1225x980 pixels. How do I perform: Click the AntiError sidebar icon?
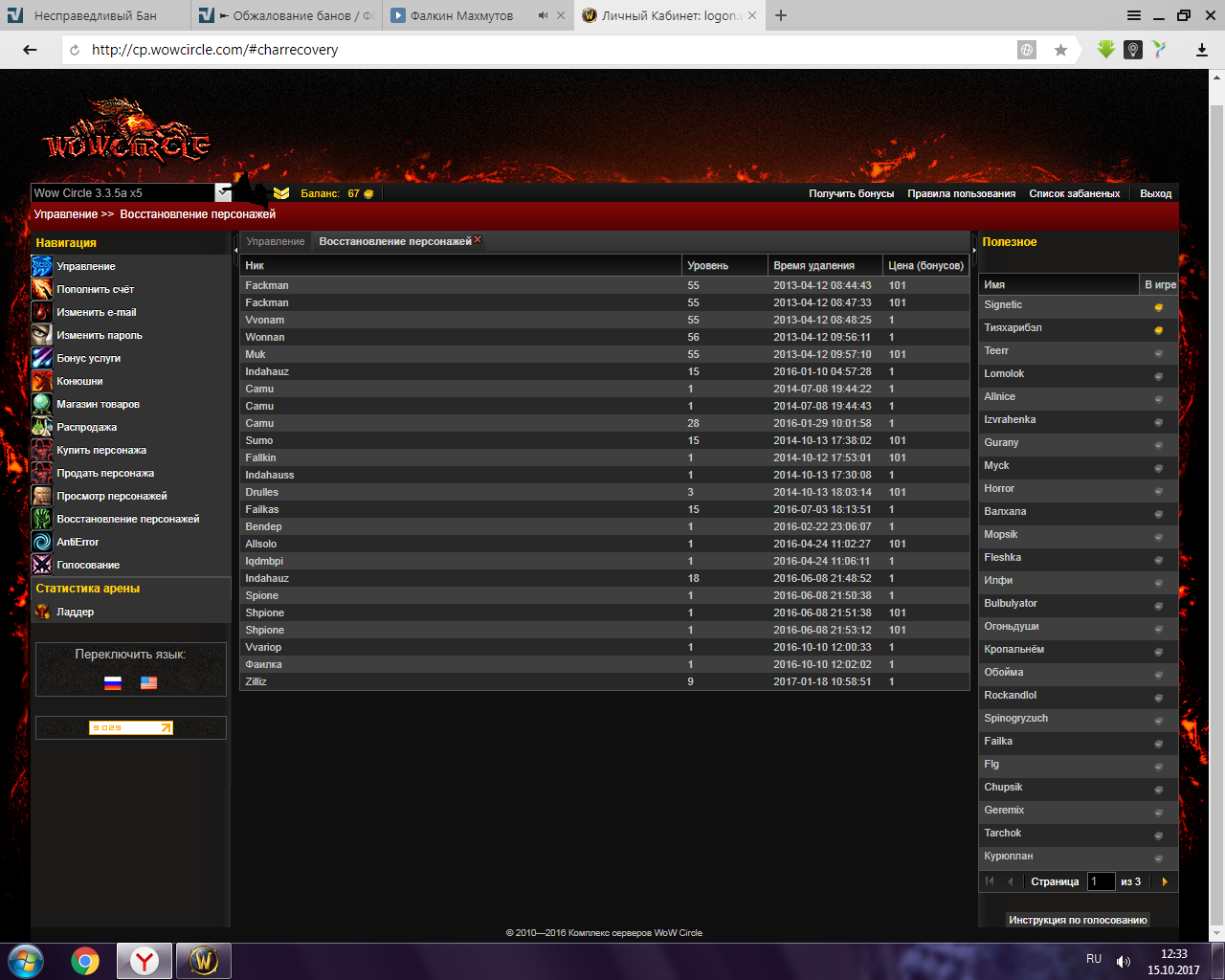(x=42, y=542)
